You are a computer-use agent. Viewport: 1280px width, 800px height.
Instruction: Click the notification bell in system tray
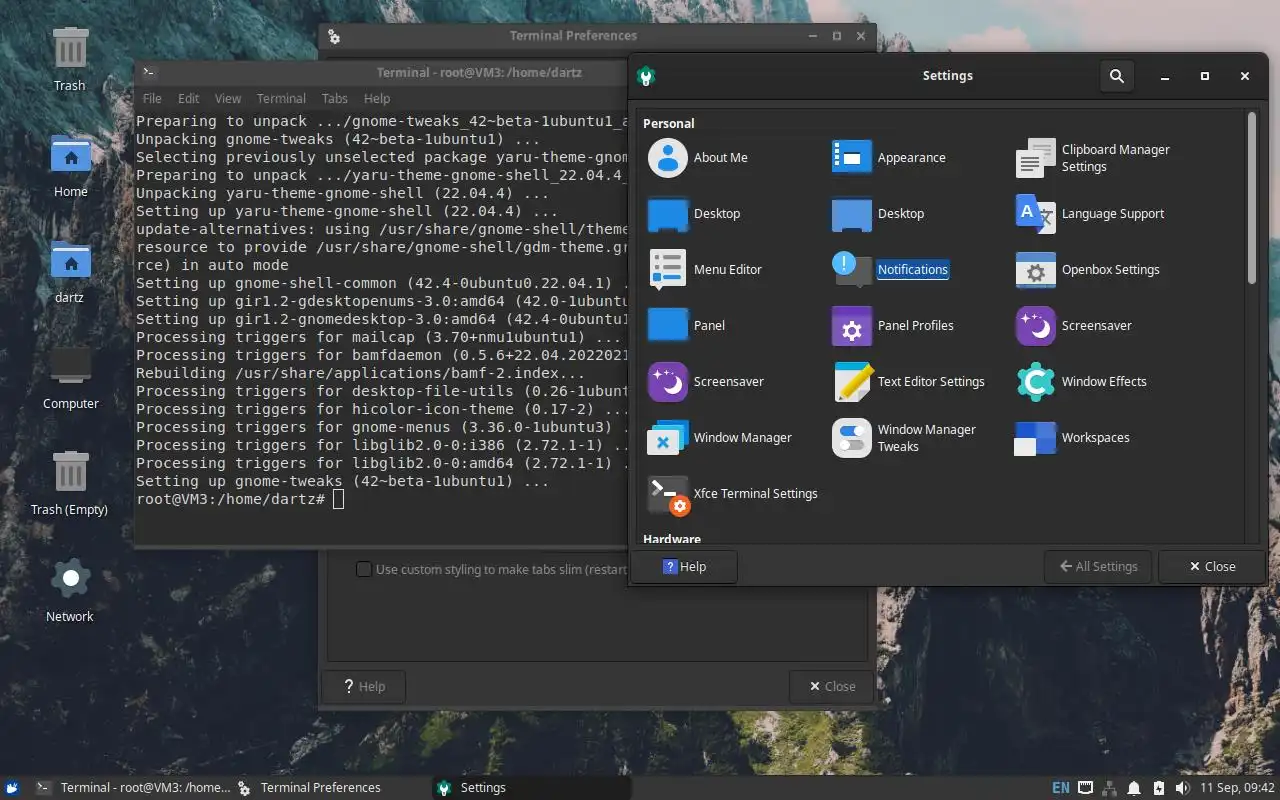pyautogui.click(x=1135, y=788)
